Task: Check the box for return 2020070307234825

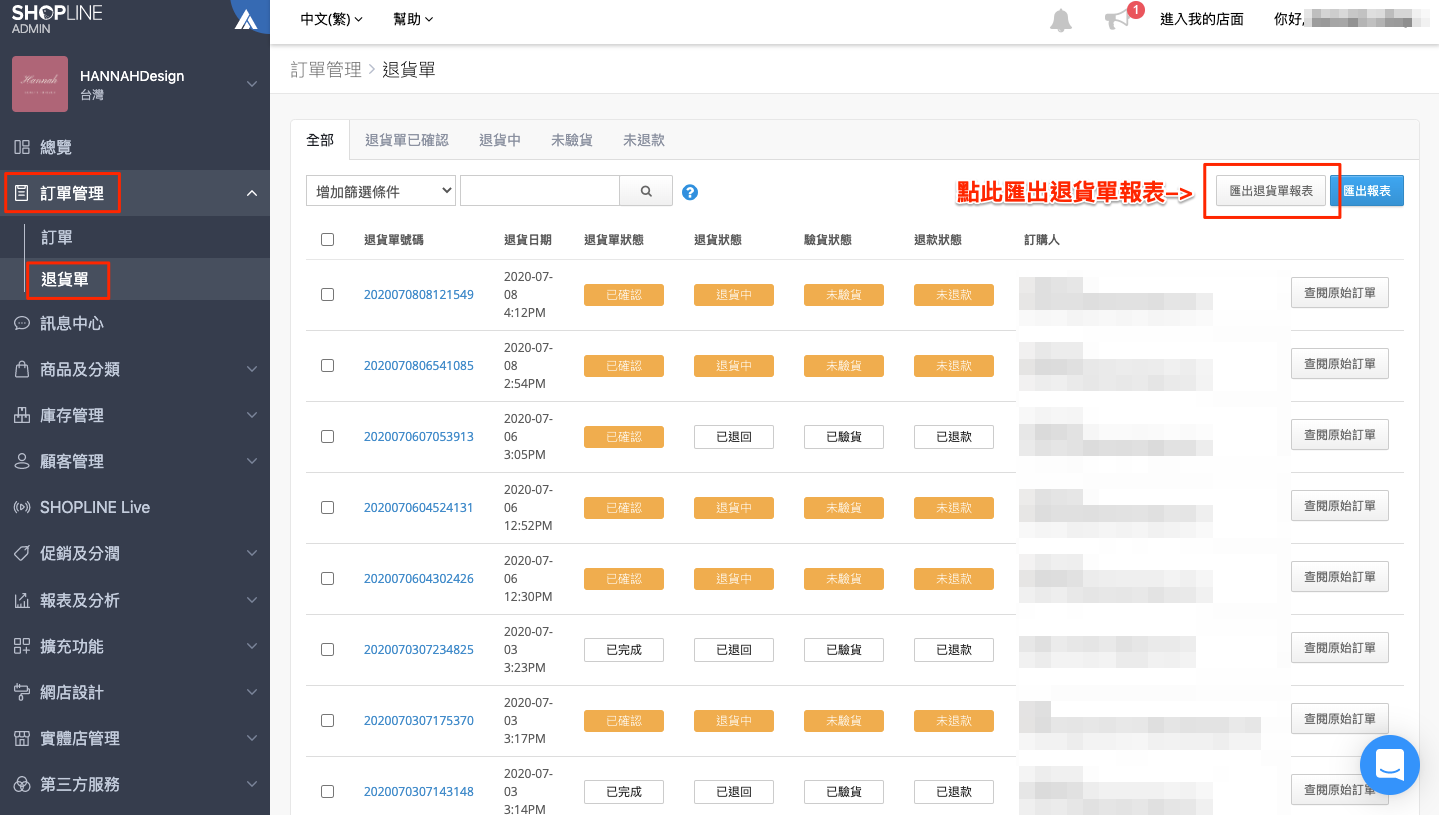Action: pos(327,650)
